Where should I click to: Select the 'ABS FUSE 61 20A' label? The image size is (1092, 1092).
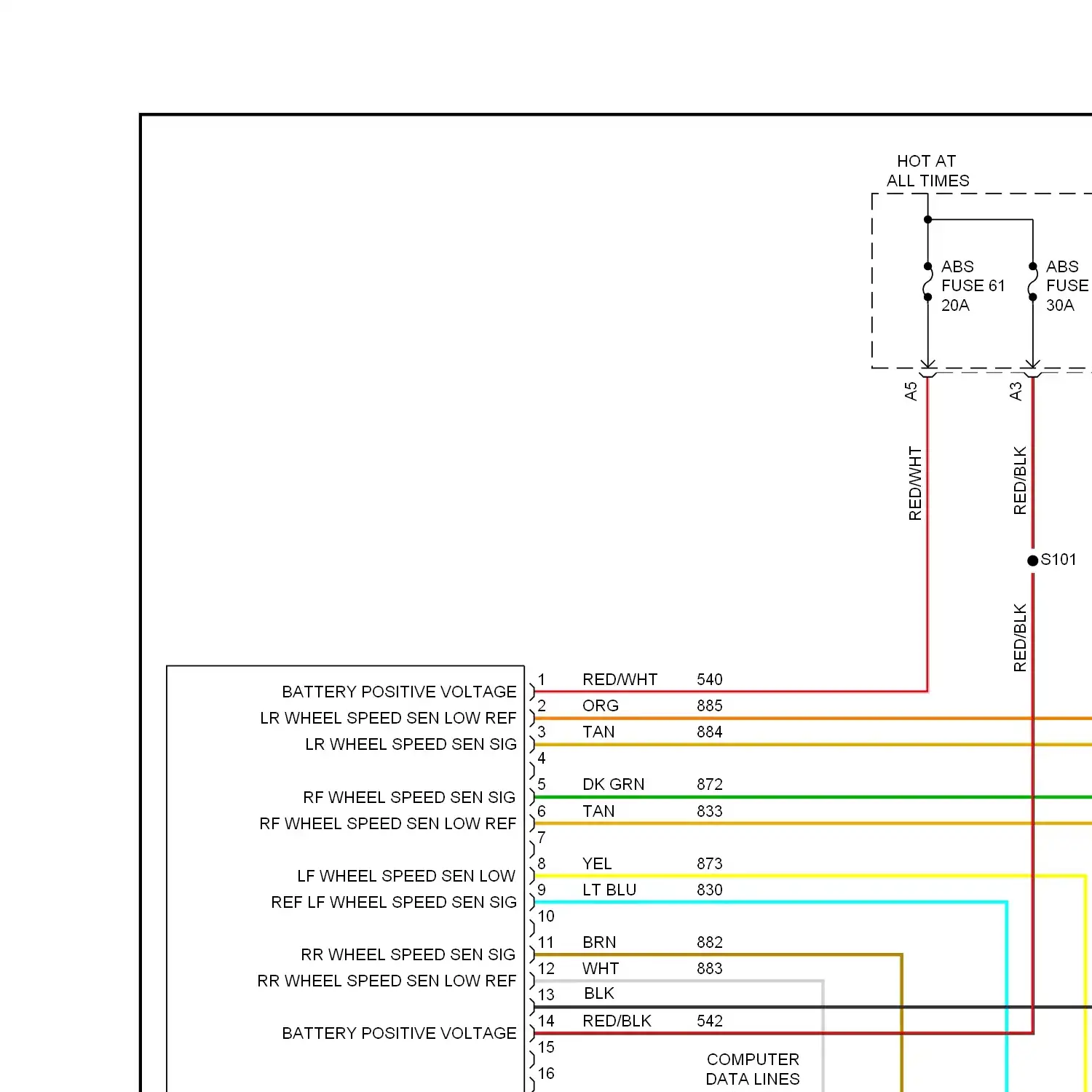pos(973,285)
